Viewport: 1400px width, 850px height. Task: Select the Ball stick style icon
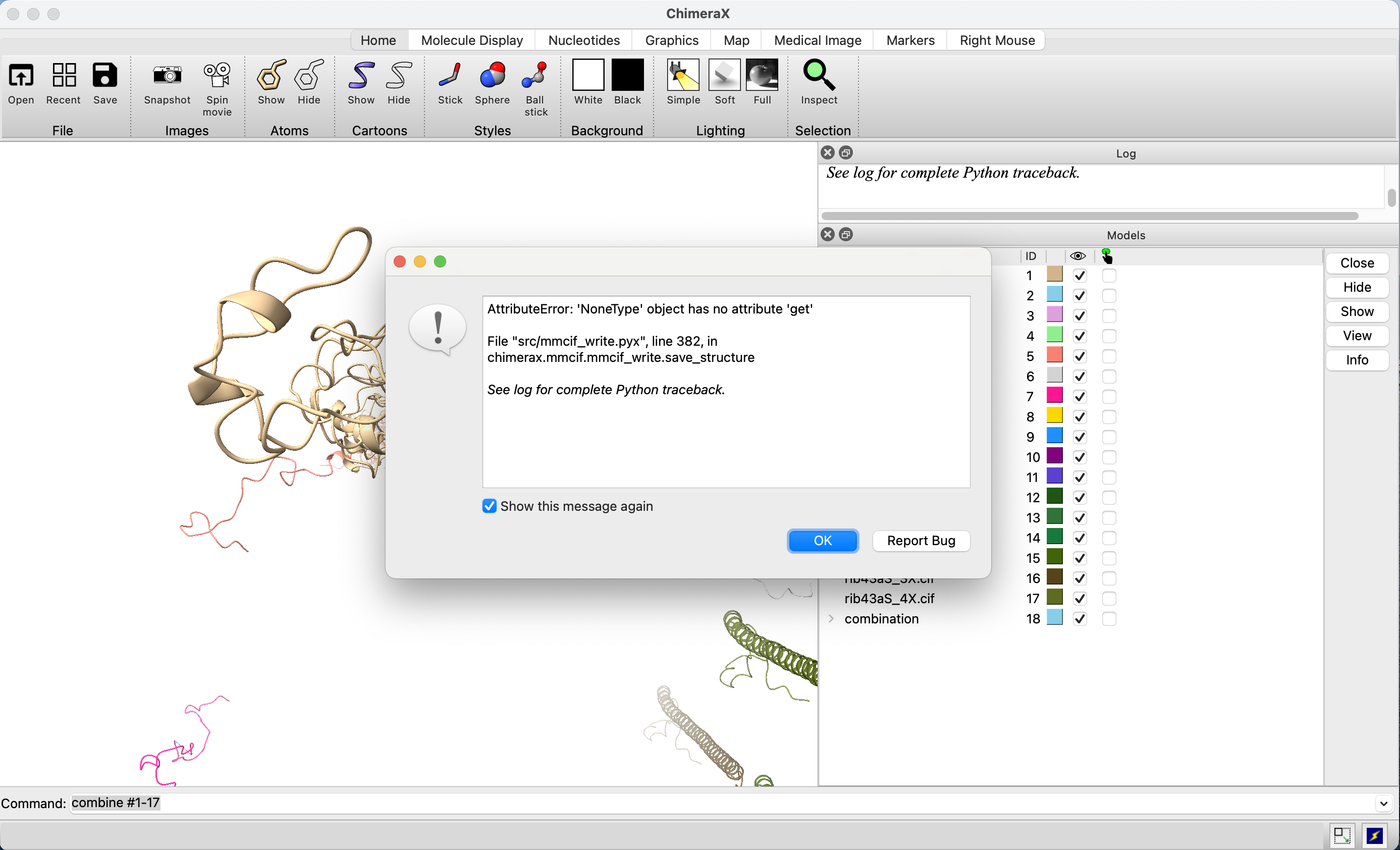pos(534,76)
